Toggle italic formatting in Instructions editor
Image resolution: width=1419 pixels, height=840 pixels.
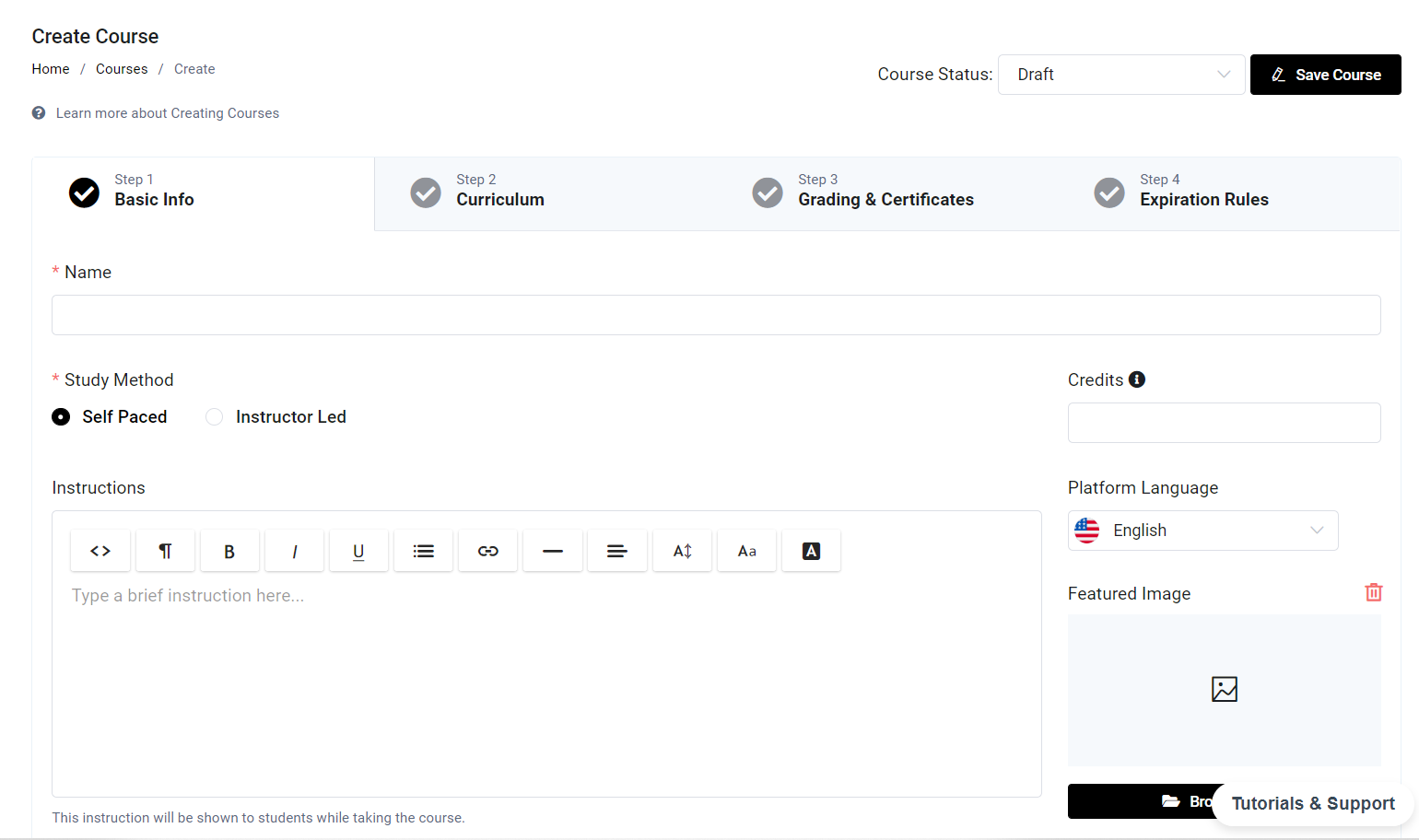click(294, 551)
